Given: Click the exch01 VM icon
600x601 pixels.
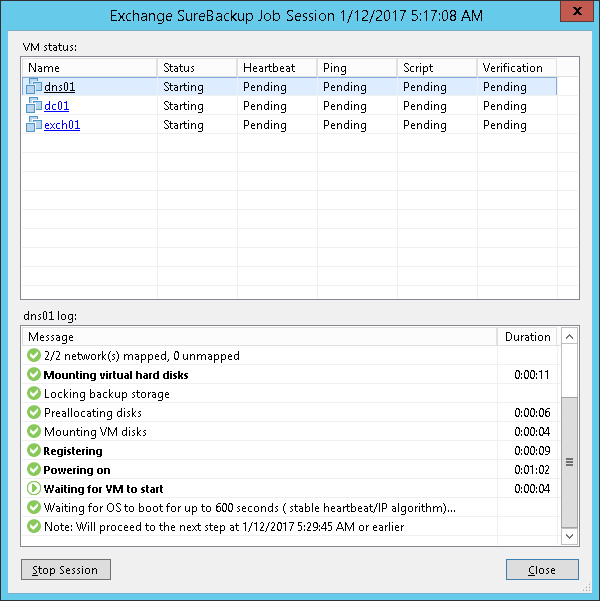Looking at the screenshot, I should 34,125.
